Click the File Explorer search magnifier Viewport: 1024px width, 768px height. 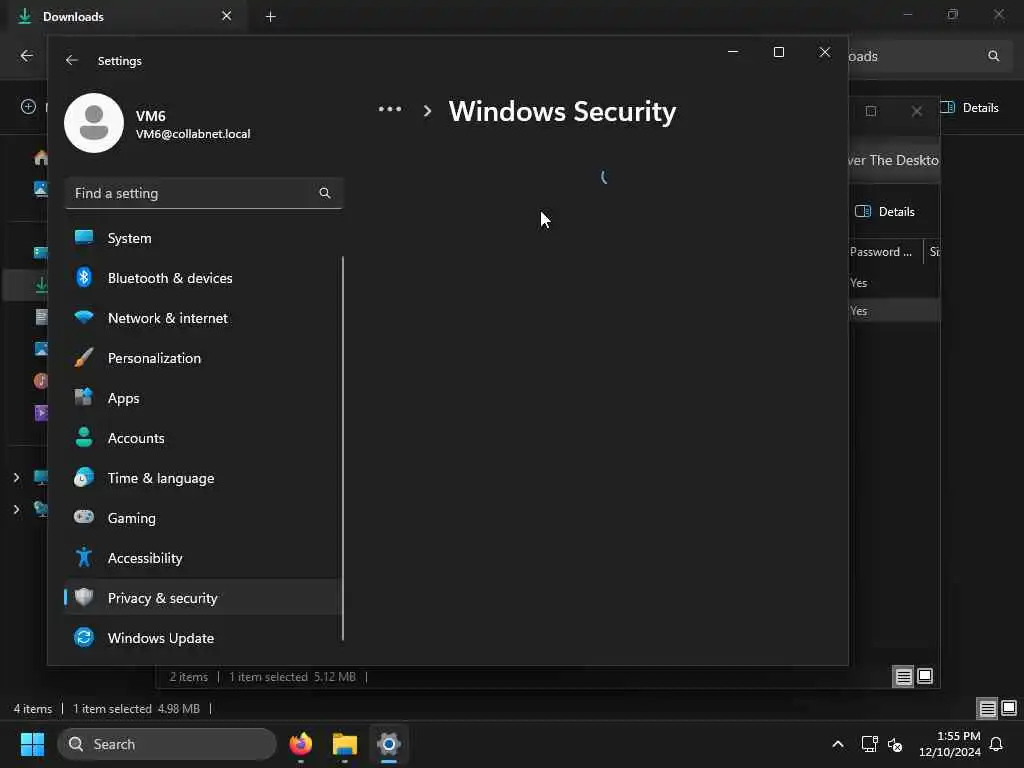click(x=993, y=56)
